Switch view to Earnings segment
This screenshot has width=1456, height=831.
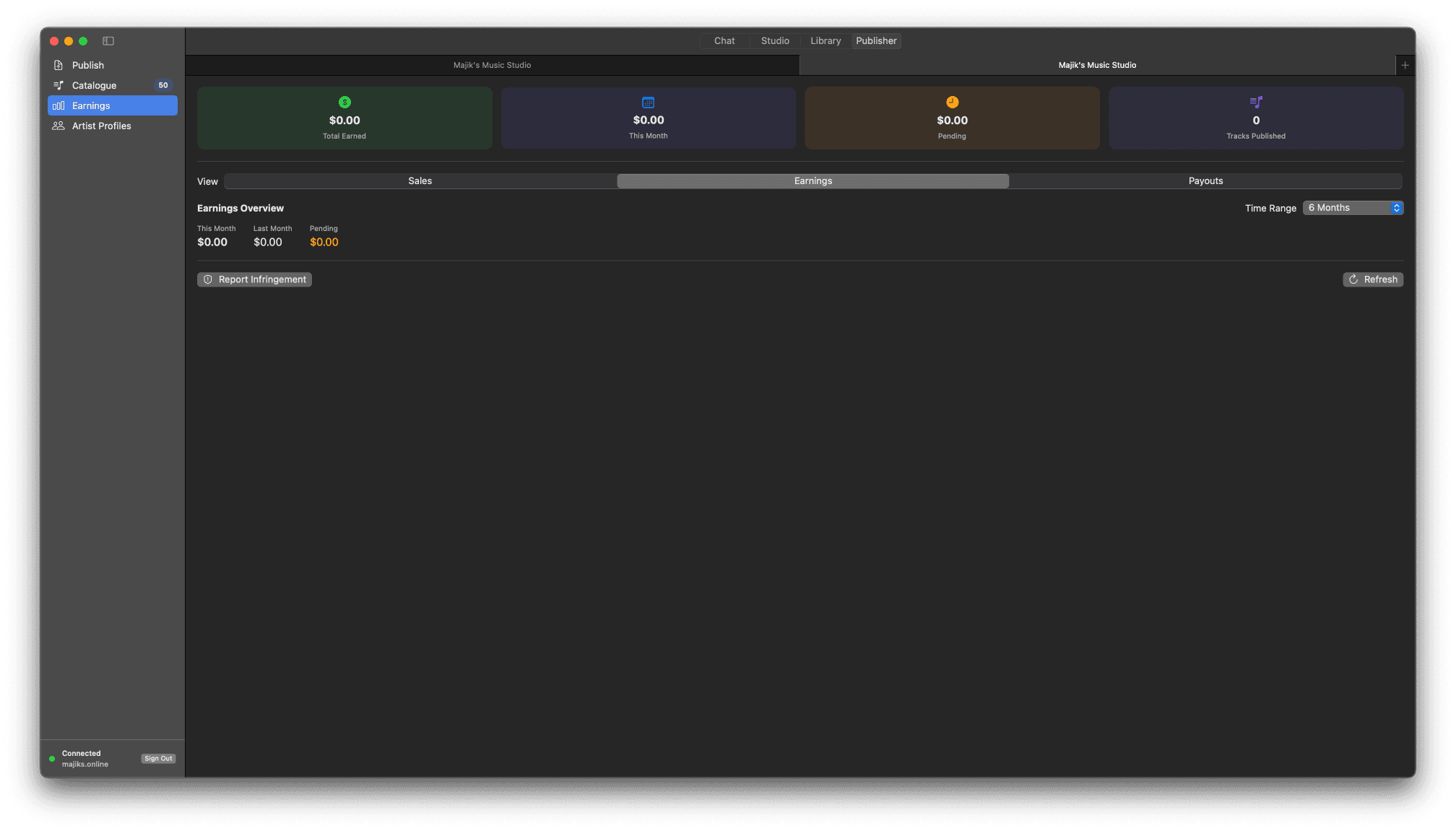pyautogui.click(x=813, y=181)
